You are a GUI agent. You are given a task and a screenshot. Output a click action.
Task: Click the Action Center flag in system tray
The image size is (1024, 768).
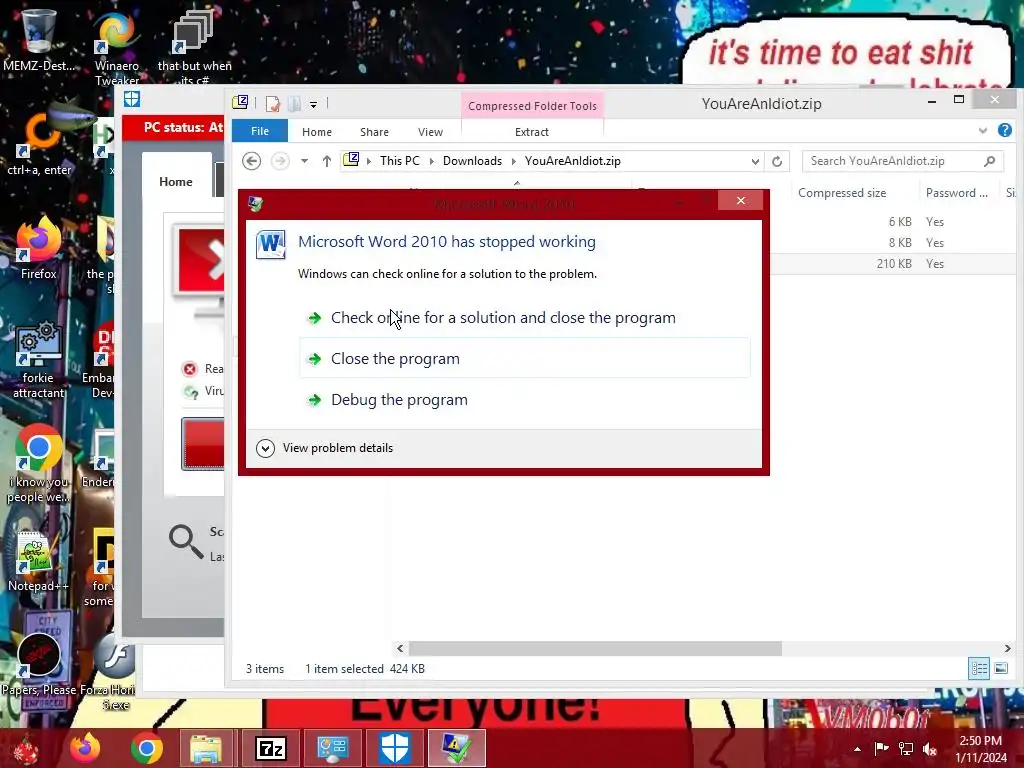[882, 748]
